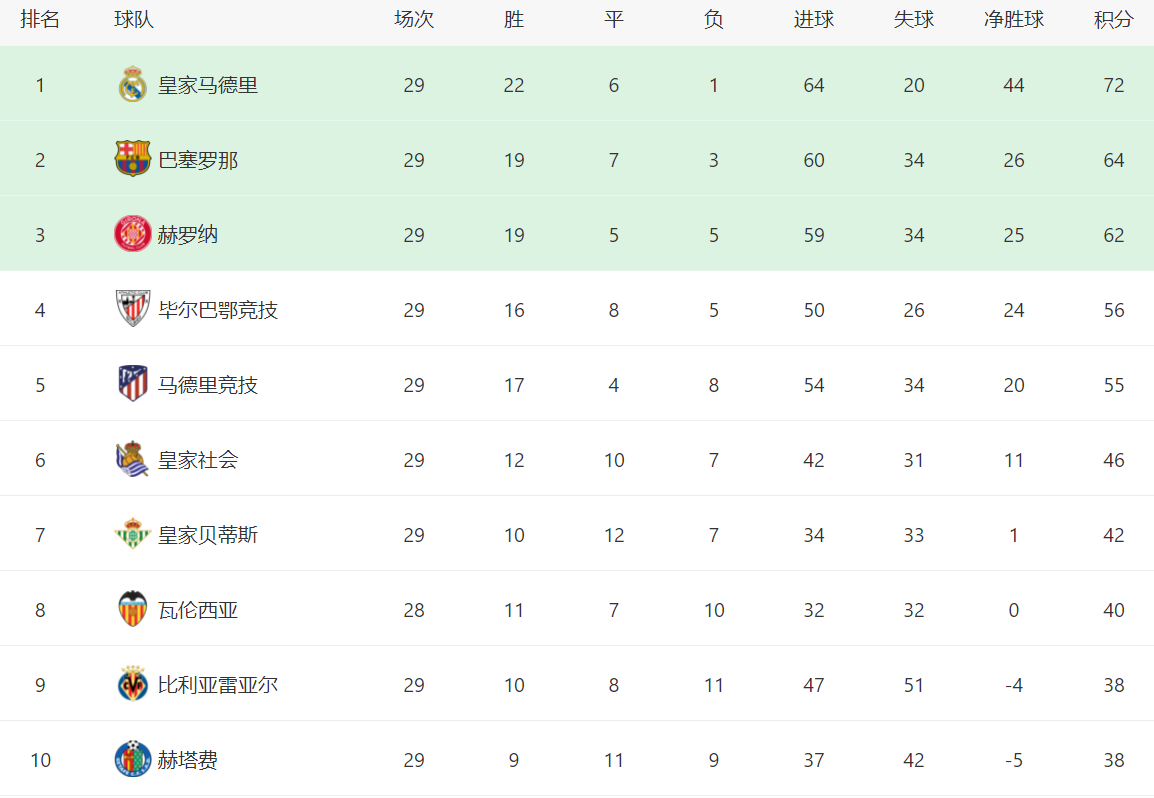Click the Villarreal club crest

[132, 685]
